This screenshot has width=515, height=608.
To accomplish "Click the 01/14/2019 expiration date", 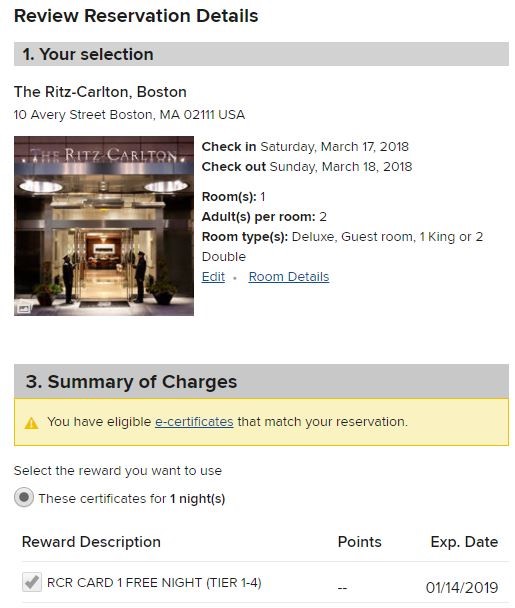I will (x=462, y=587).
